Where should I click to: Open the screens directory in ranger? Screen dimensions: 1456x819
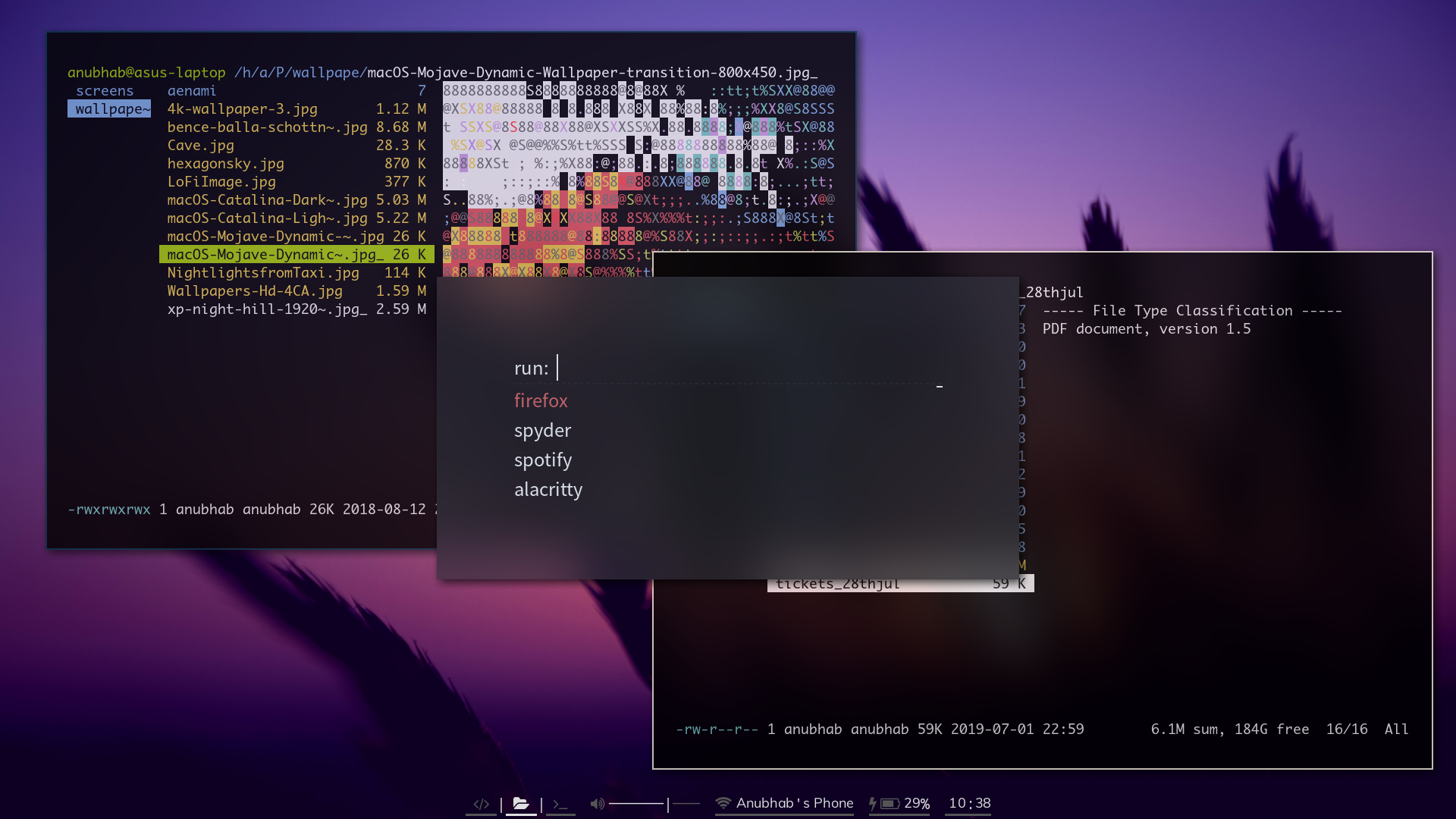pos(105,91)
